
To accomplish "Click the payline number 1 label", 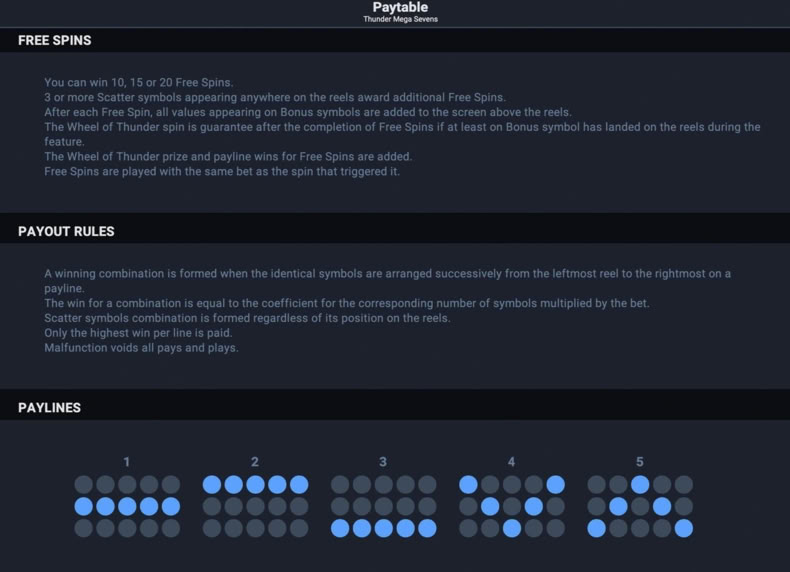I will point(126,462).
